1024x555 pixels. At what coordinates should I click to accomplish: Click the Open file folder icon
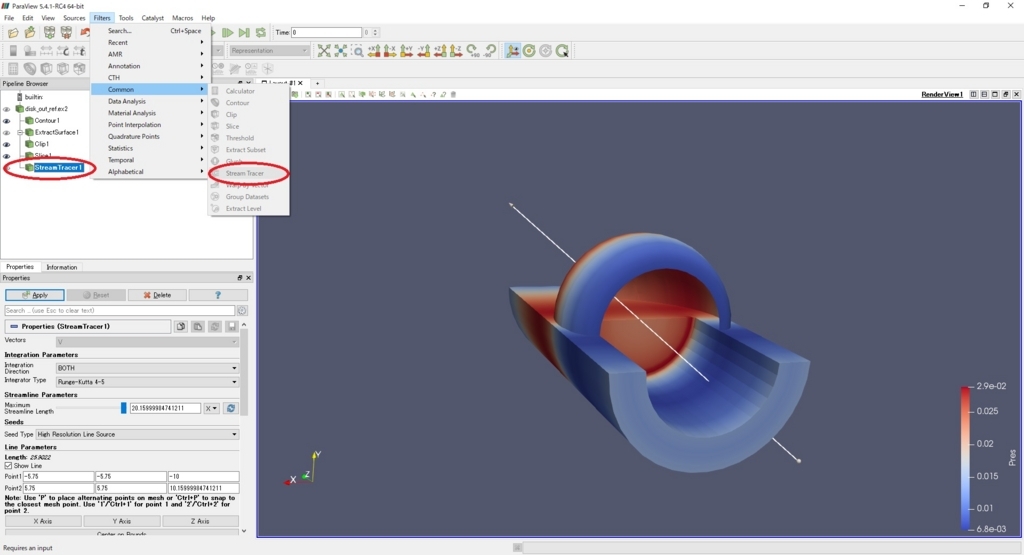[13, 33]
